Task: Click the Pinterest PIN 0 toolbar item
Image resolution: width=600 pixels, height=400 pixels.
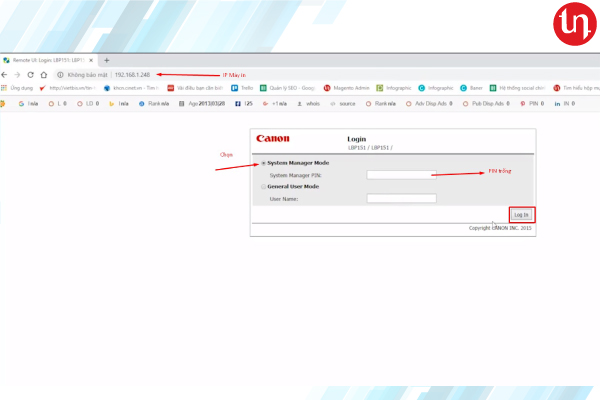Action: [532, 104]
